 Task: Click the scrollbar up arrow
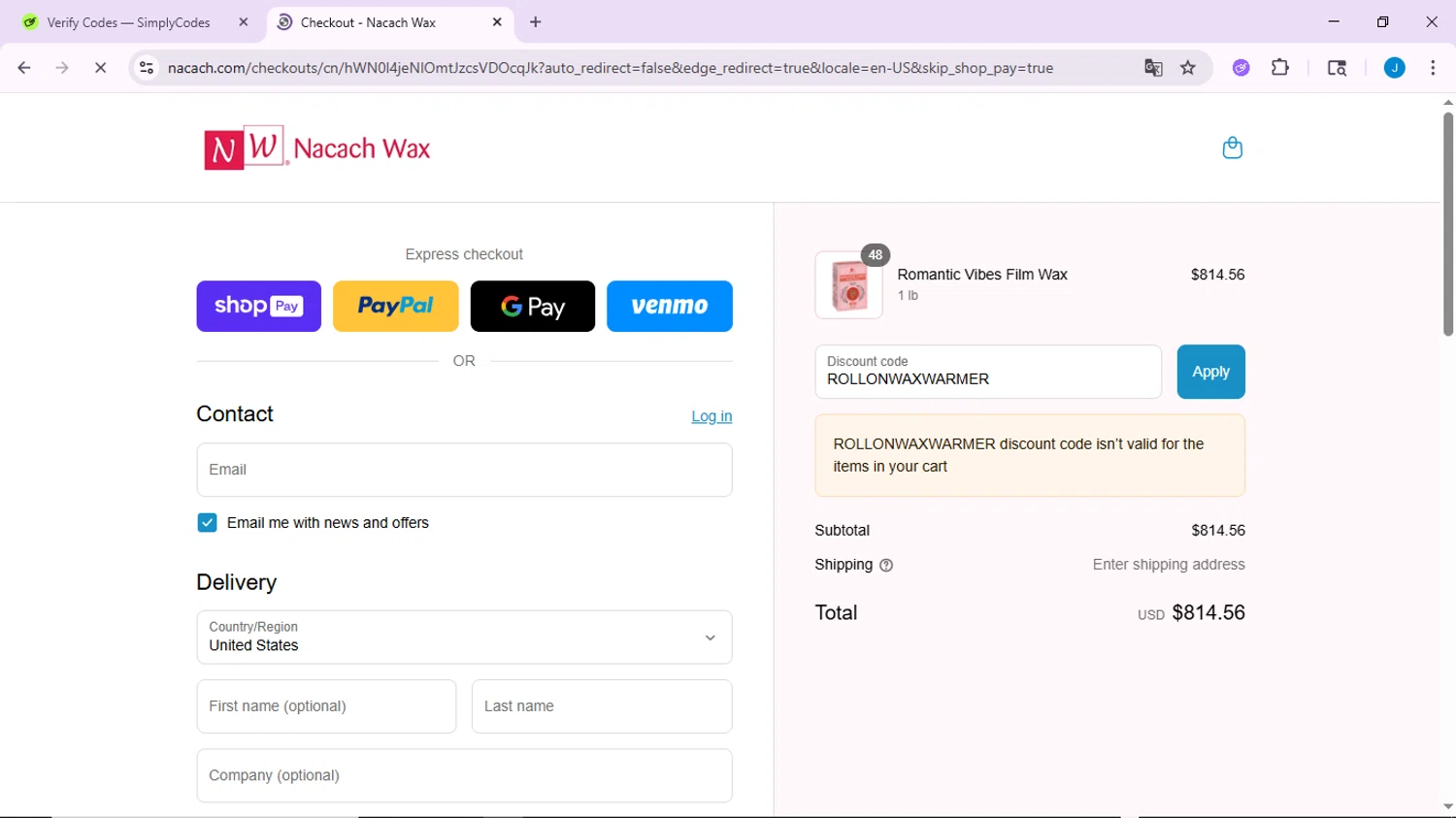click(1447, 102)
